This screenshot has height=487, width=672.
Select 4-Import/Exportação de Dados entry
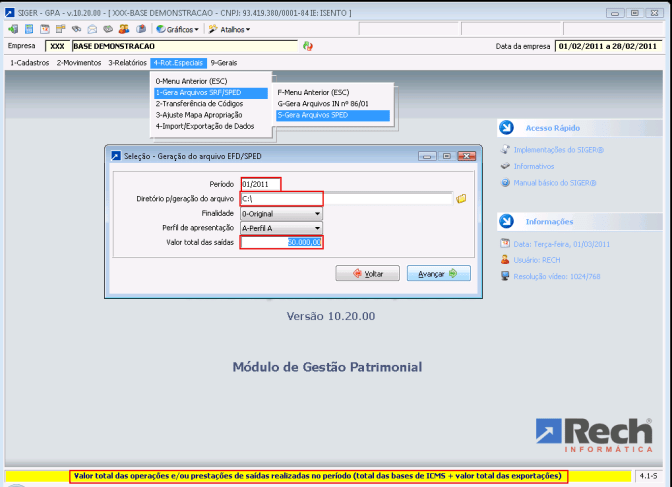click(x=211, y=126)
